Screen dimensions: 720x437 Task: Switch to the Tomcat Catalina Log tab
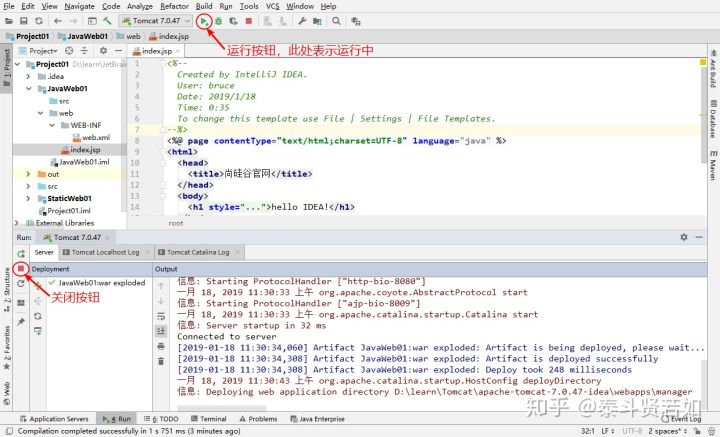pos(197,253)
